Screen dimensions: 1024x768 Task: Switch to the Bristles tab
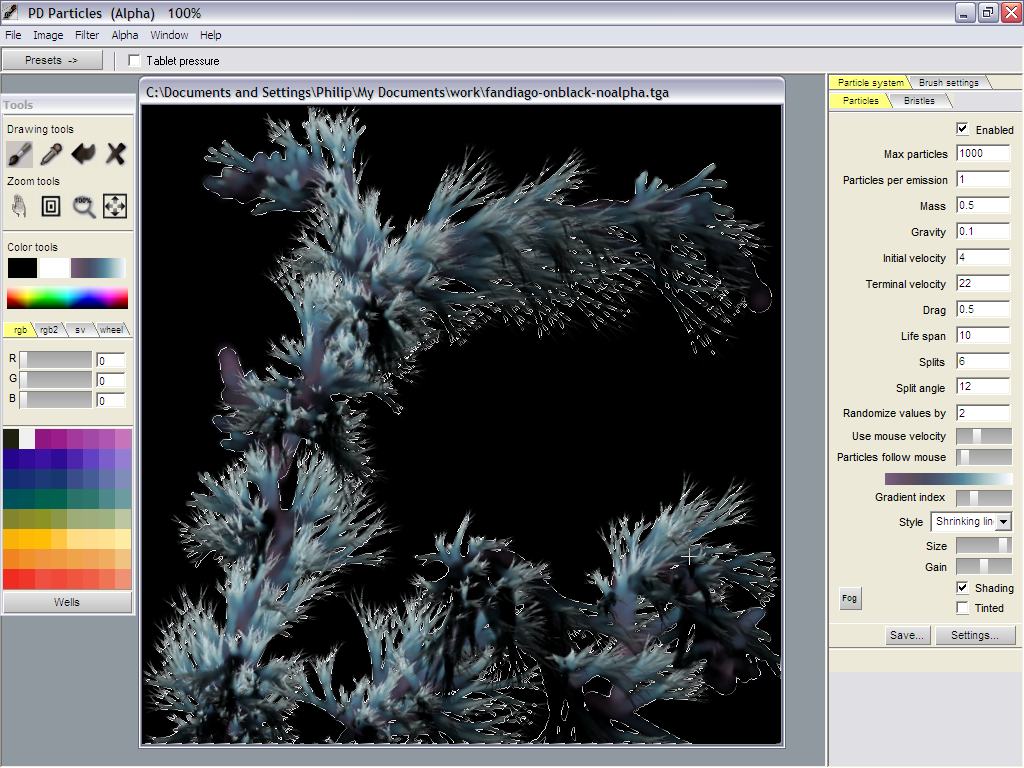(x=919, y=100)
